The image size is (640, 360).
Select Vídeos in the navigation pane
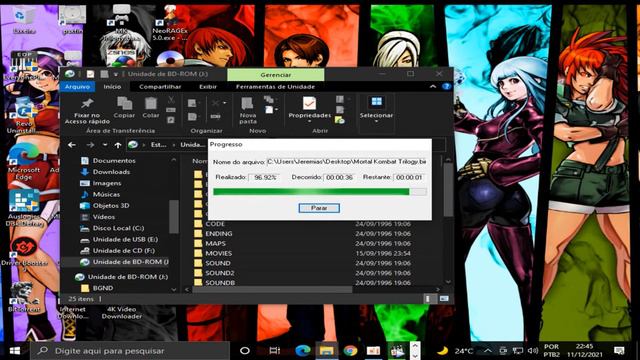pos(104,217)
